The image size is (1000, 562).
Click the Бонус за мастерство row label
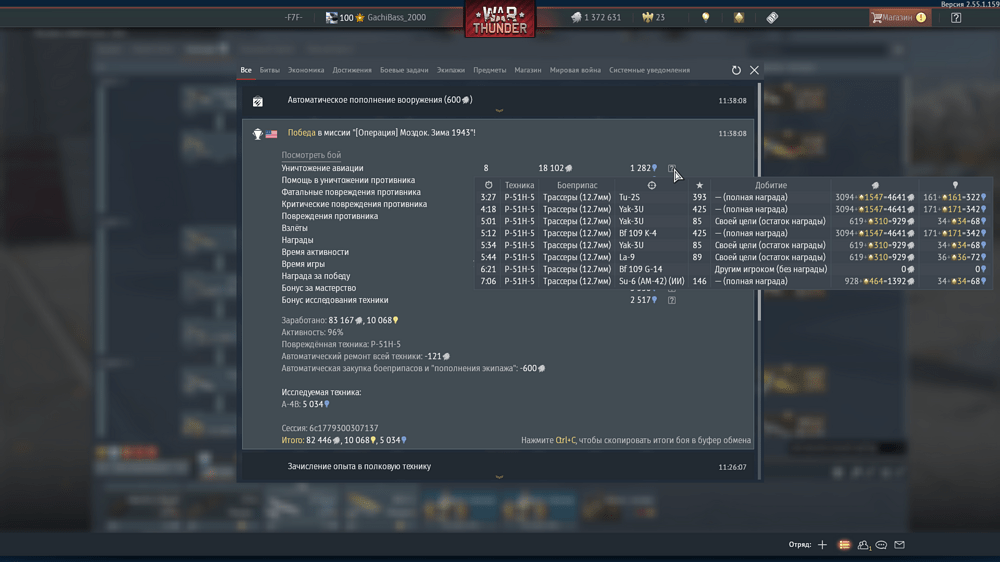point(319,288)
